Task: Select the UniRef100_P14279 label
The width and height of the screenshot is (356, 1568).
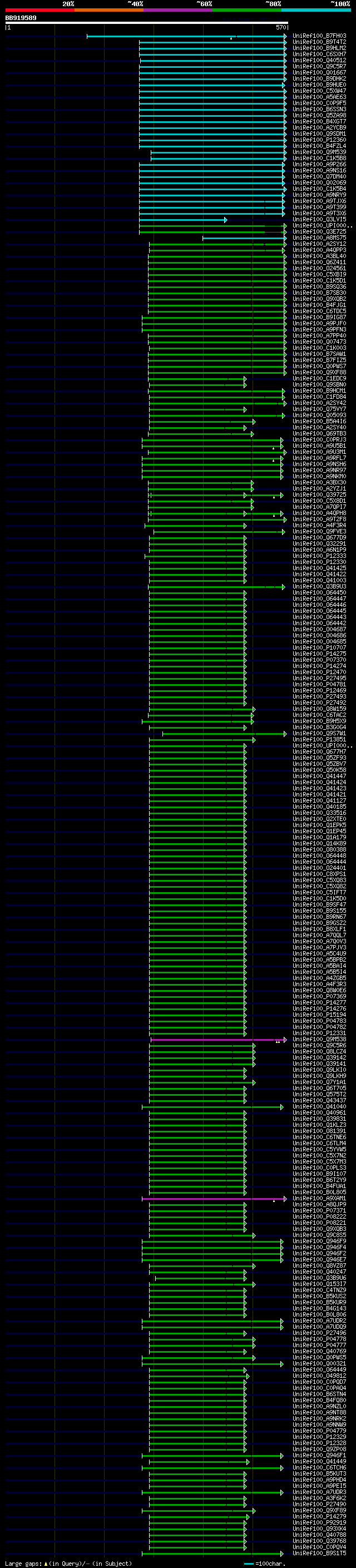Action: pos(319,1517)
